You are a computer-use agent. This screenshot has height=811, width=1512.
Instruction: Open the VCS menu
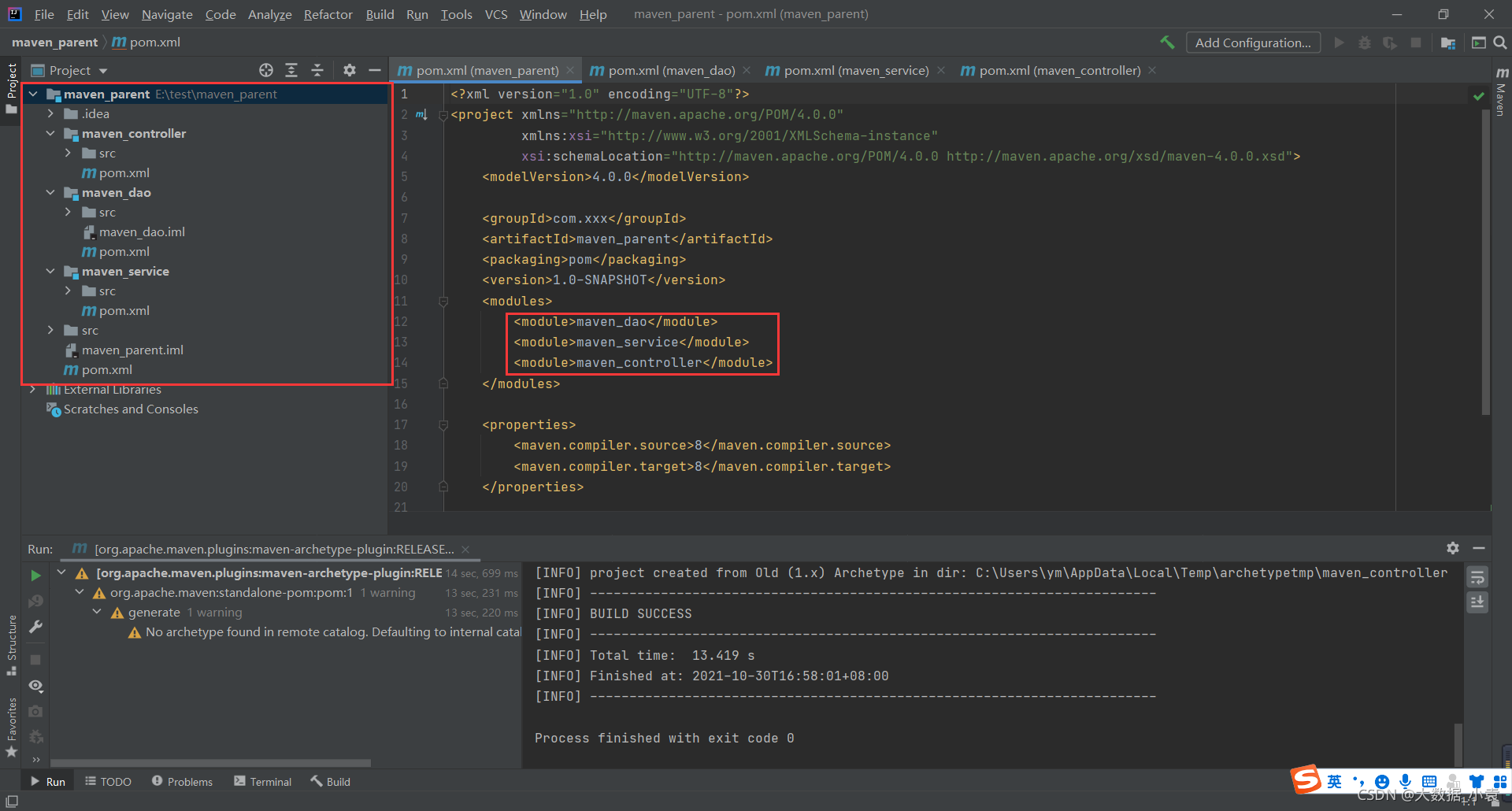[x=496, y=14]
